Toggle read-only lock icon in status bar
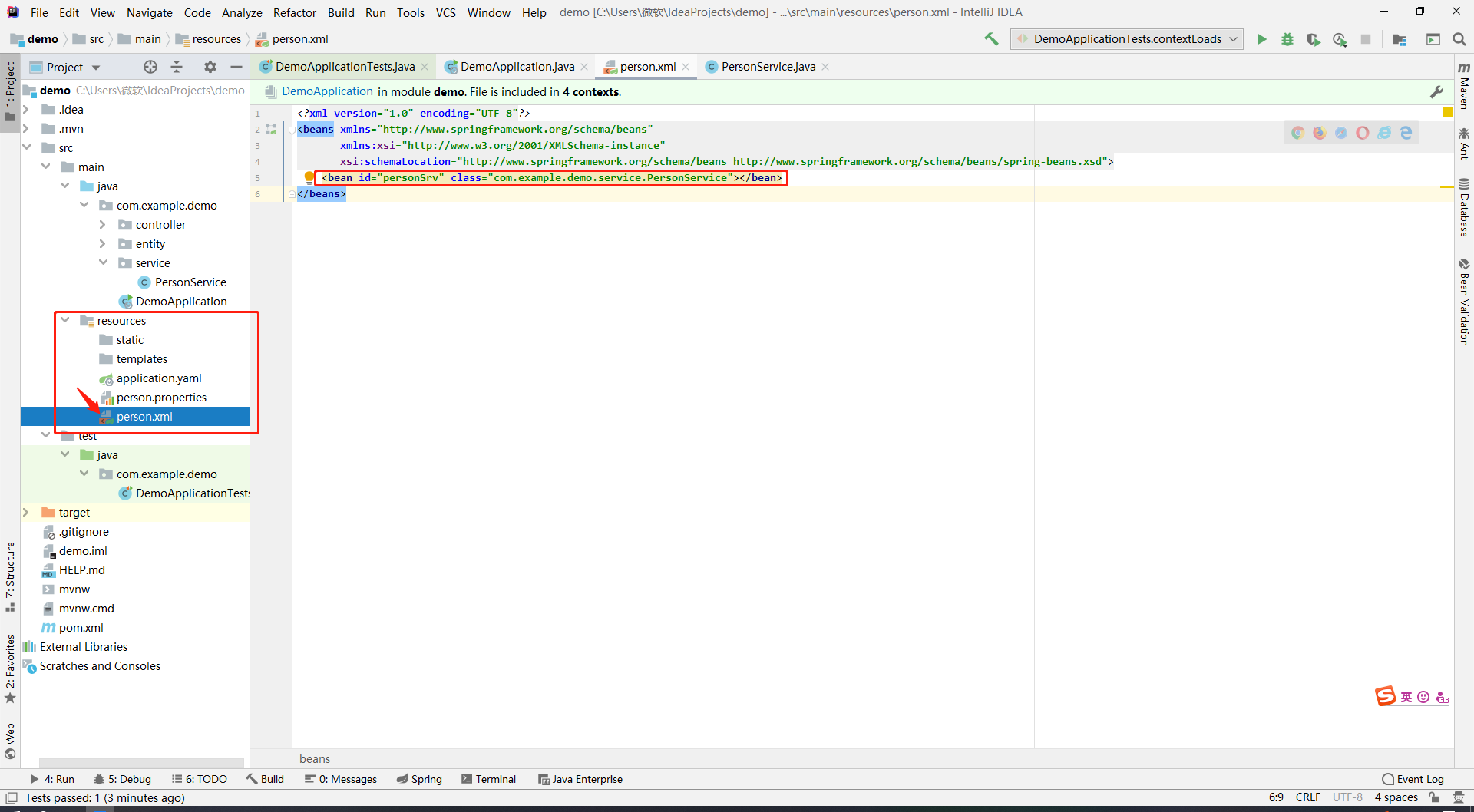 click(1434, 798)
